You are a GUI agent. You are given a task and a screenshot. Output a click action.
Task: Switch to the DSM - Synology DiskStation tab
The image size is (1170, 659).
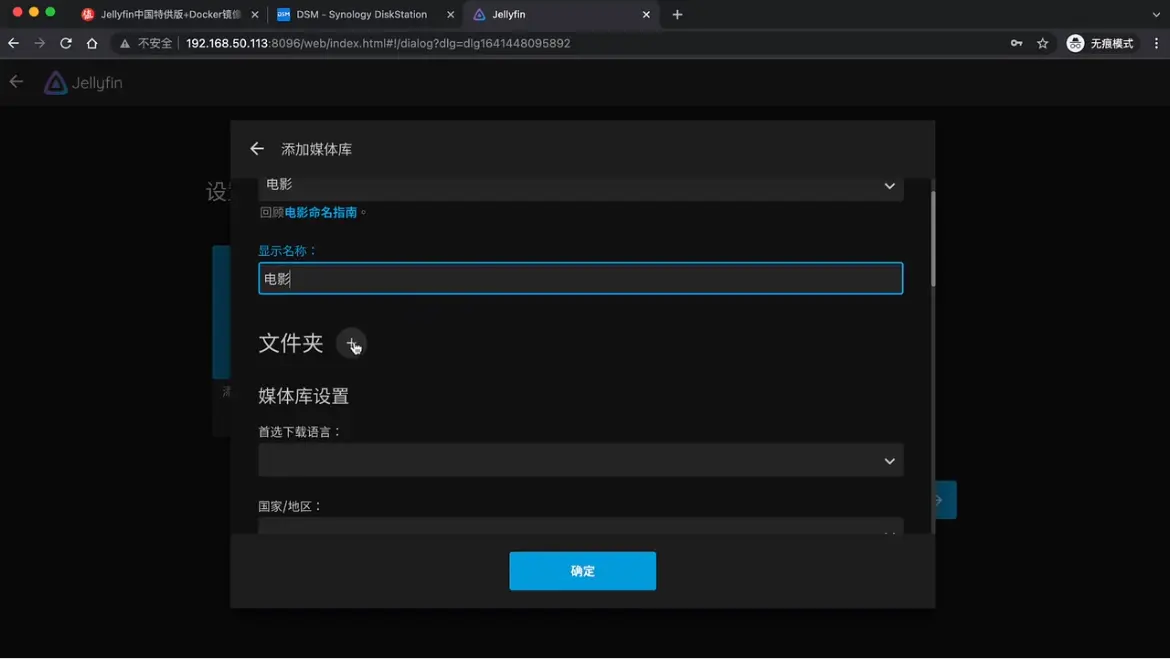click(361, 14)
